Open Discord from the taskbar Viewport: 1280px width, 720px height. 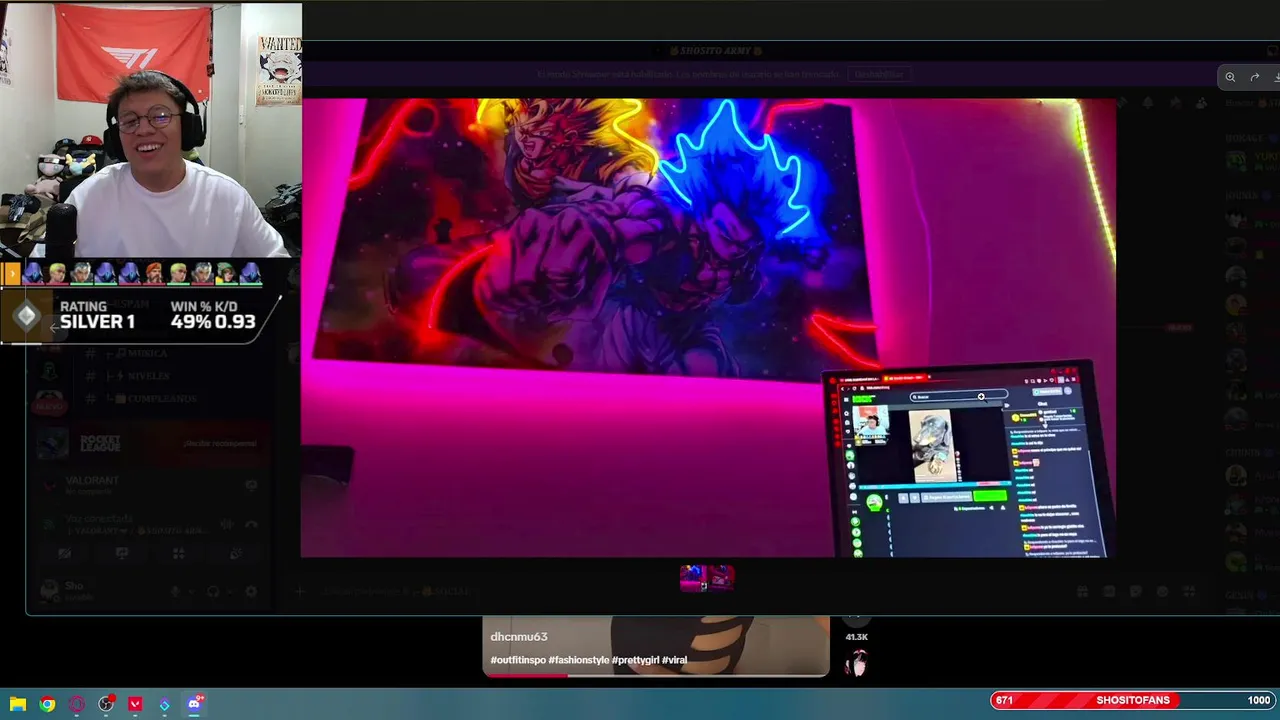pos(194,704)
